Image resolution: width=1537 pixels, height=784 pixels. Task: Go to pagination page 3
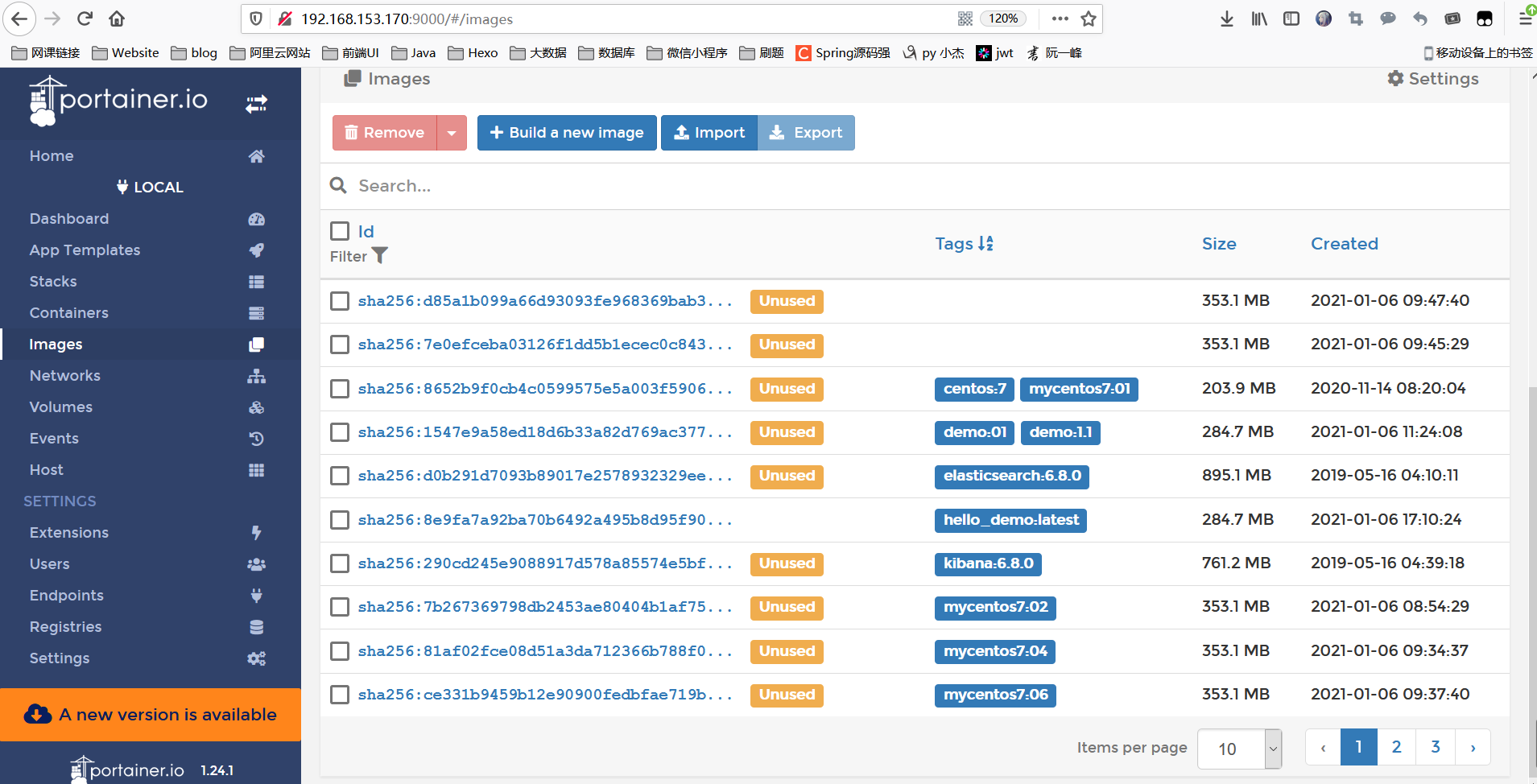(x=1436, y=747)
